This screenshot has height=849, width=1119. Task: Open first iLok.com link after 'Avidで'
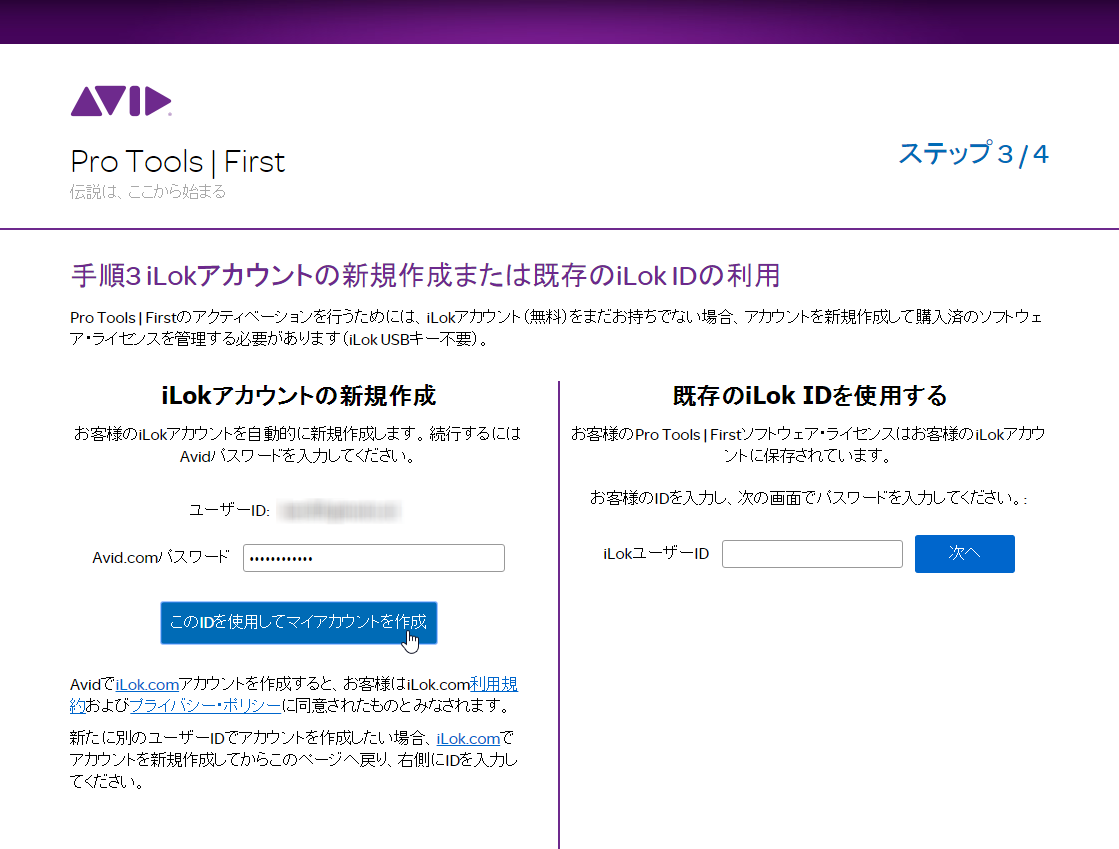tap(147, 684)
